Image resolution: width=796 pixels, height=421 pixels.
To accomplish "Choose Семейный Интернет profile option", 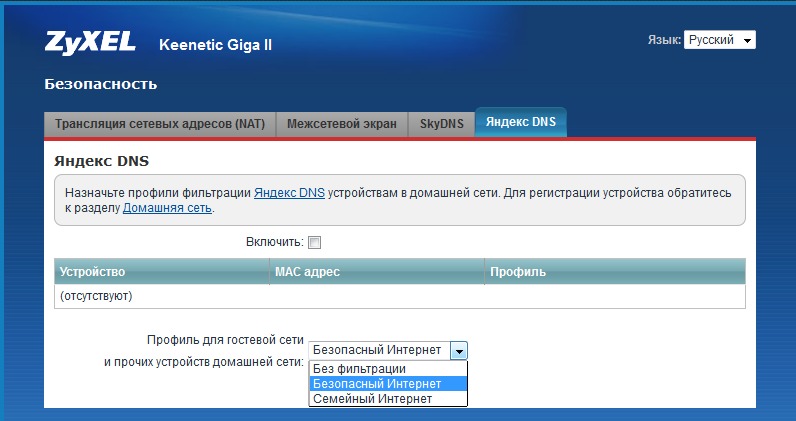I will [388, 399].
